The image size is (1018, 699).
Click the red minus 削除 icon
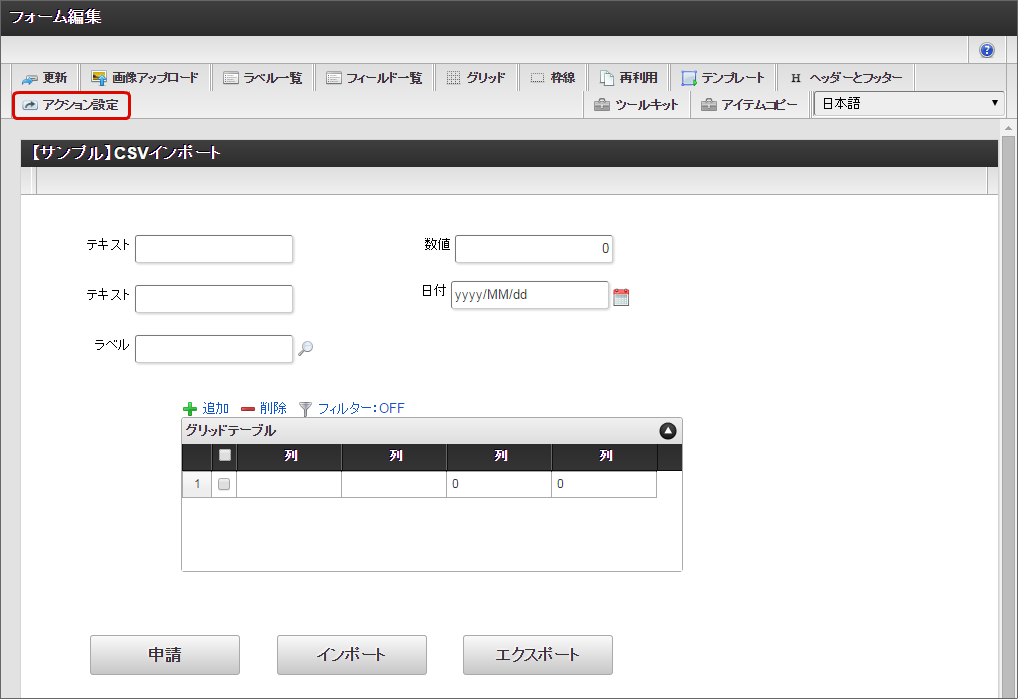(x=248, y=409)
